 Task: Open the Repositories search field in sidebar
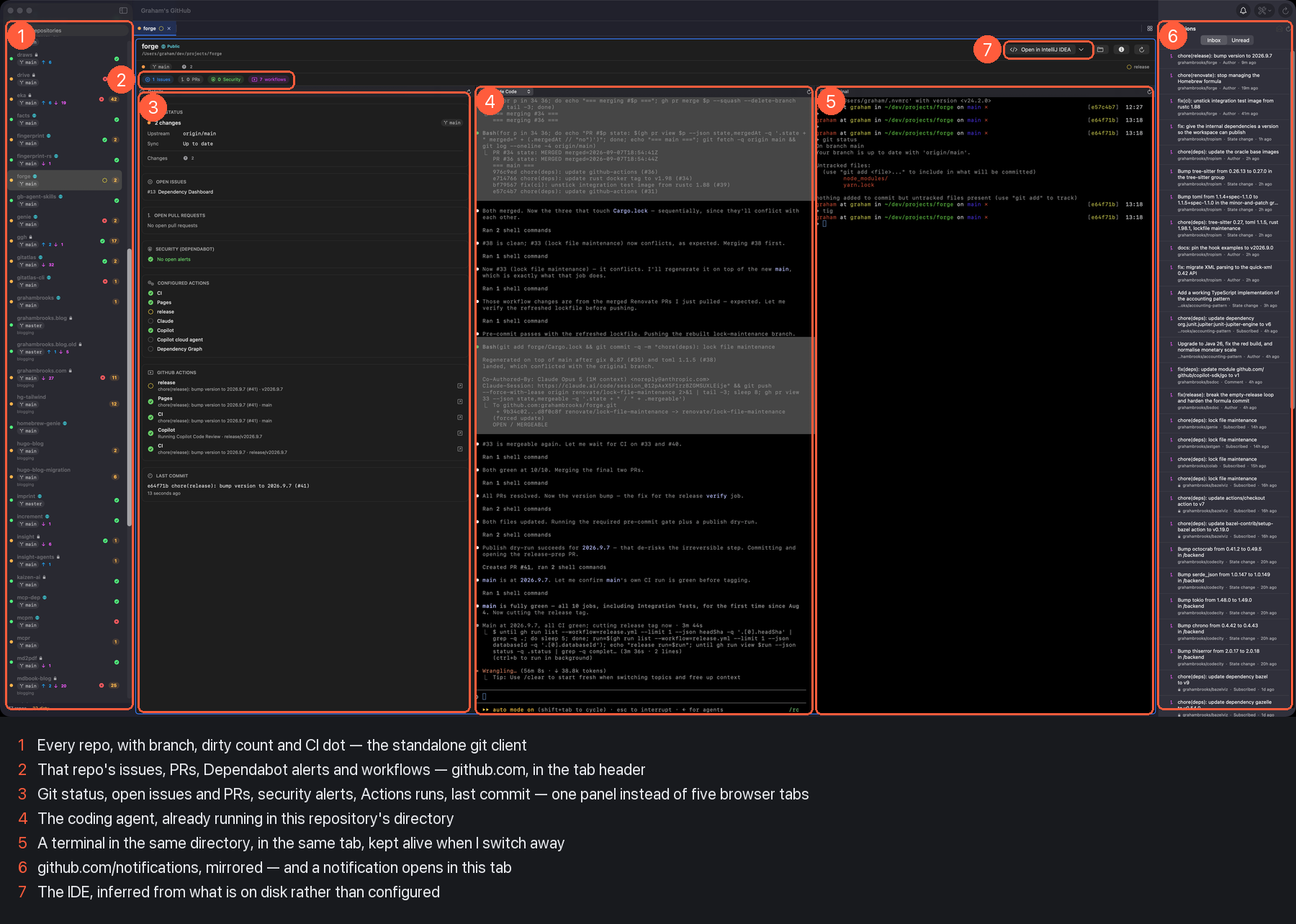tap(69, 30)
